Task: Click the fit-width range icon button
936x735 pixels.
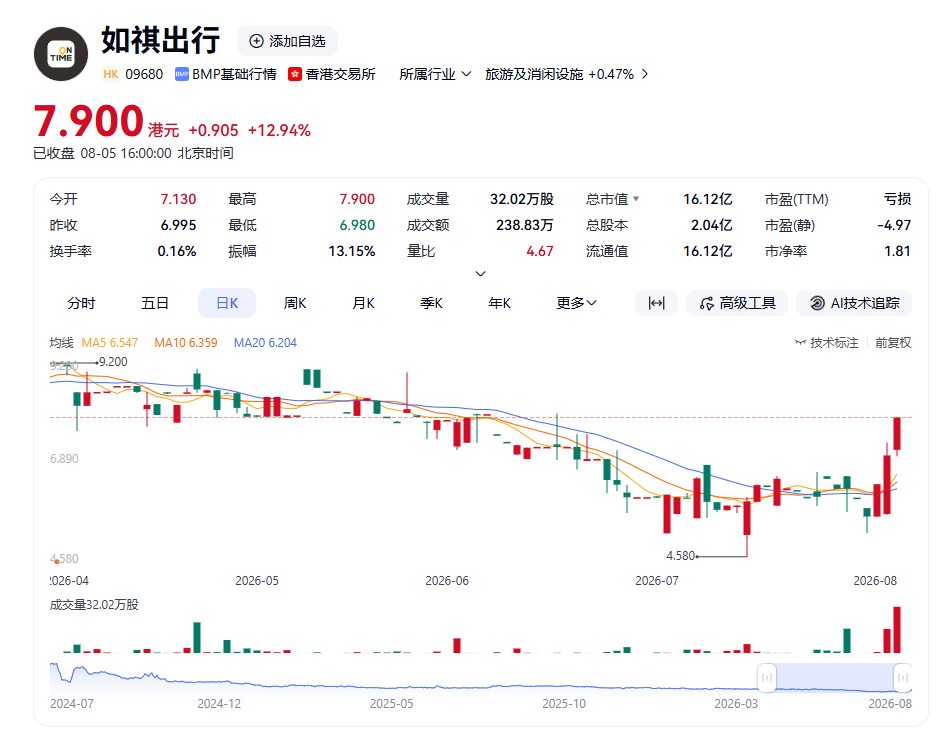Action: [656, 303]
